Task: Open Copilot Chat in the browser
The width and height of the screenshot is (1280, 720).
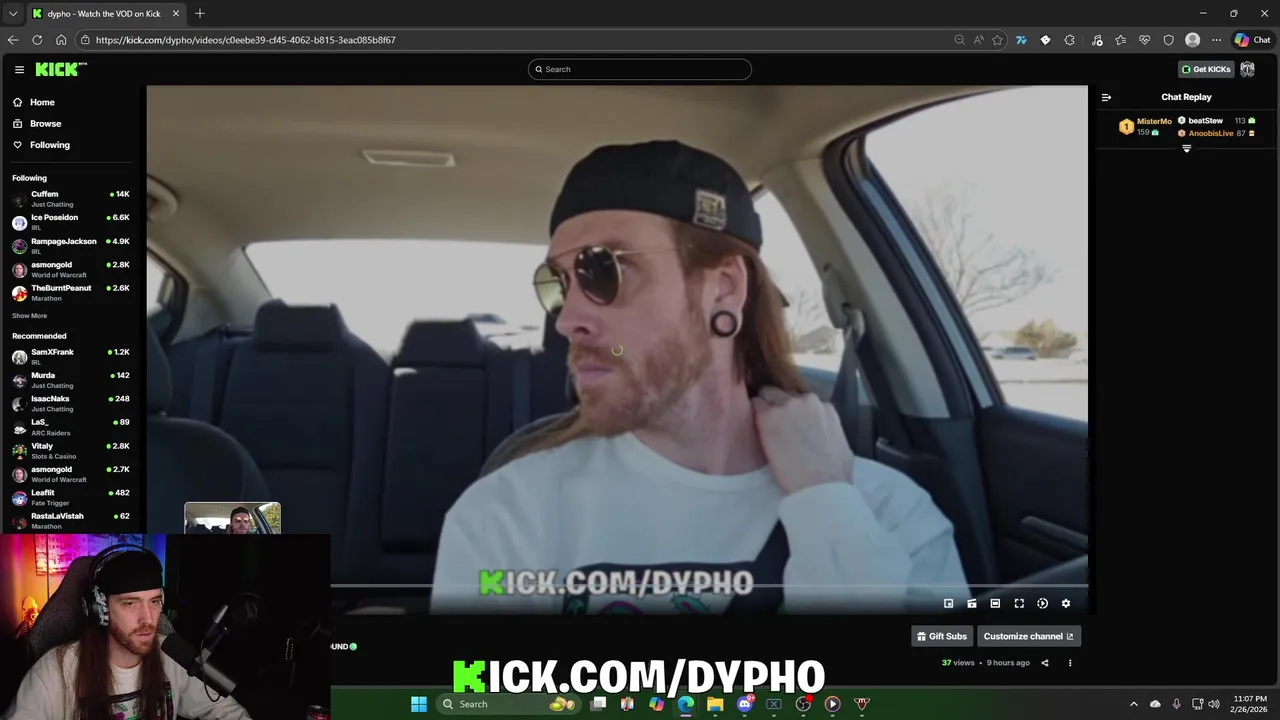Action: (1252, 40)
